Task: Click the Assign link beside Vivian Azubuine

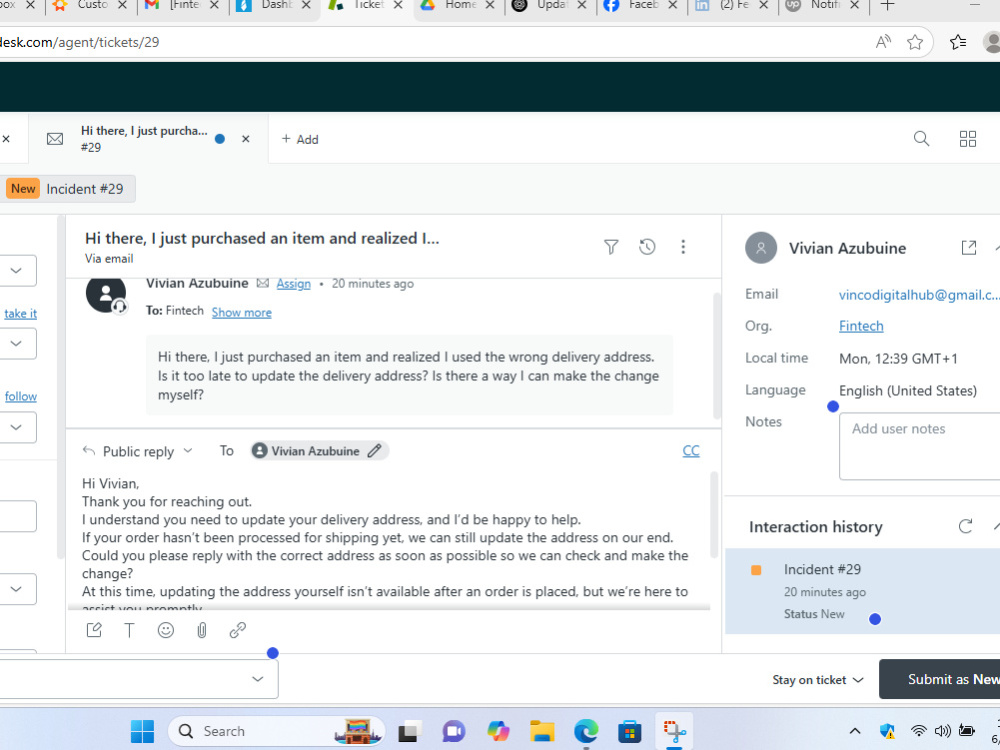Action: (293, 284)
